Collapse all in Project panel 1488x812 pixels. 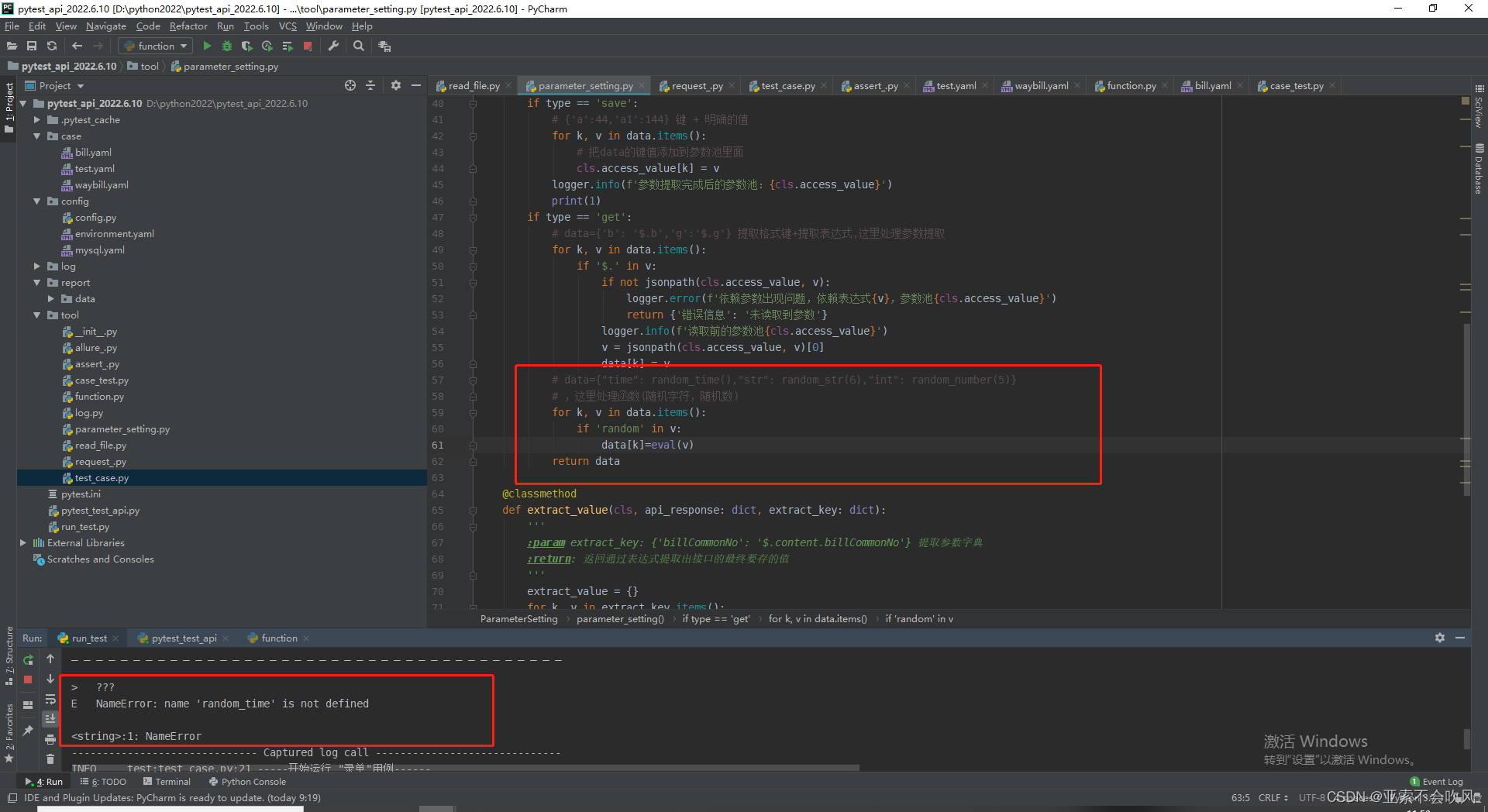370,85
